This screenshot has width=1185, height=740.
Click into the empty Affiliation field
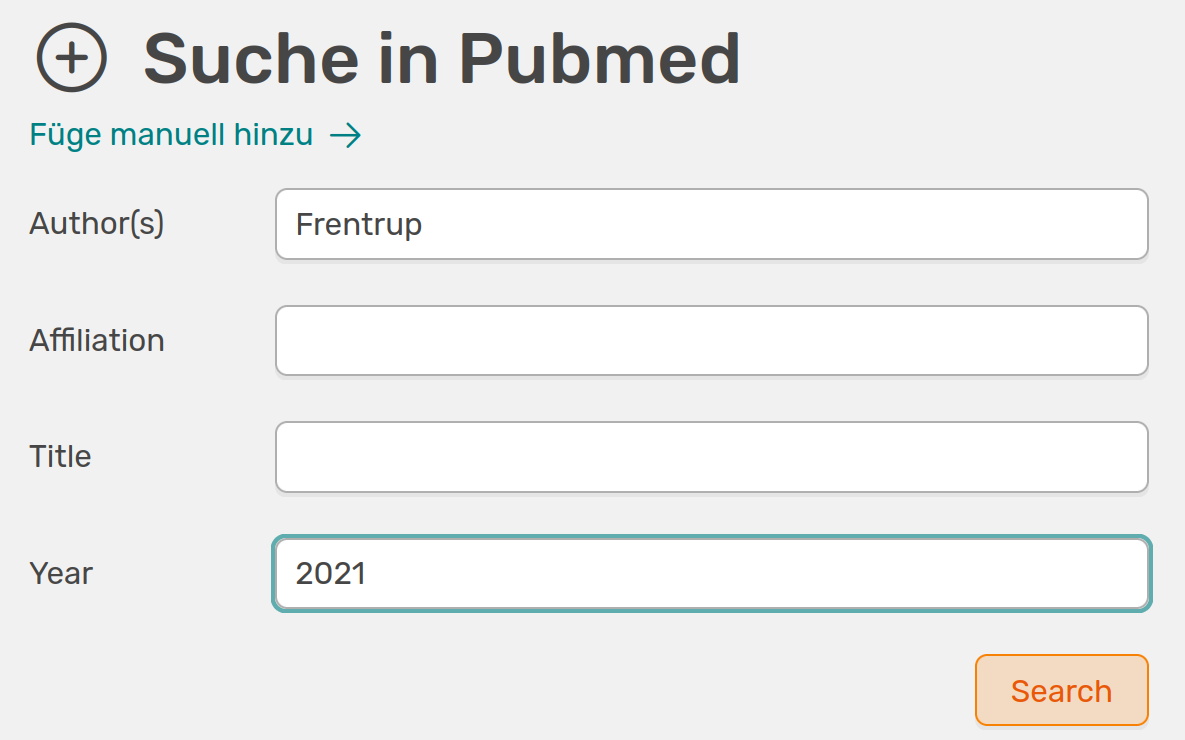coord(711,341)
